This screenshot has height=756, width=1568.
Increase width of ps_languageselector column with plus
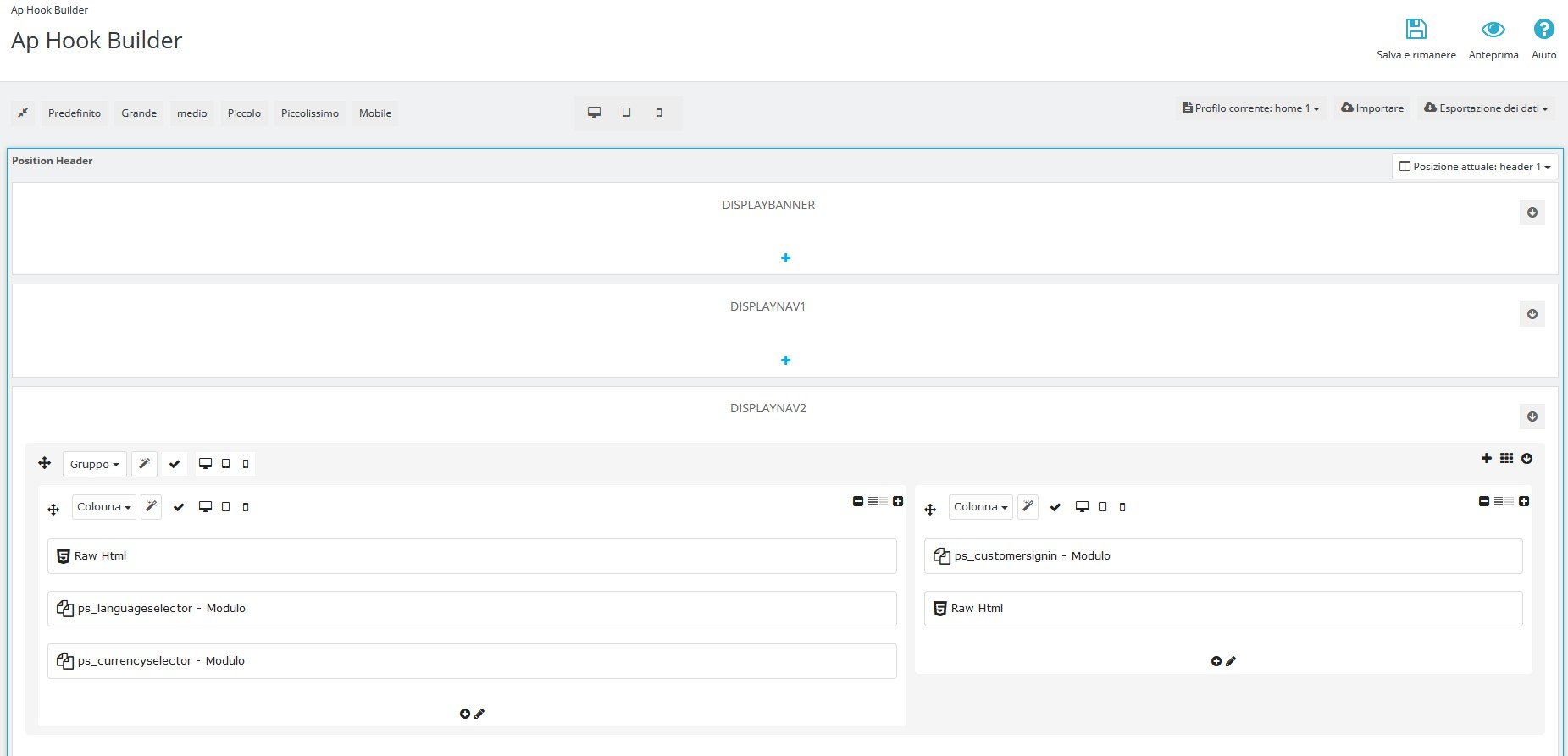[x=898, y=501]
